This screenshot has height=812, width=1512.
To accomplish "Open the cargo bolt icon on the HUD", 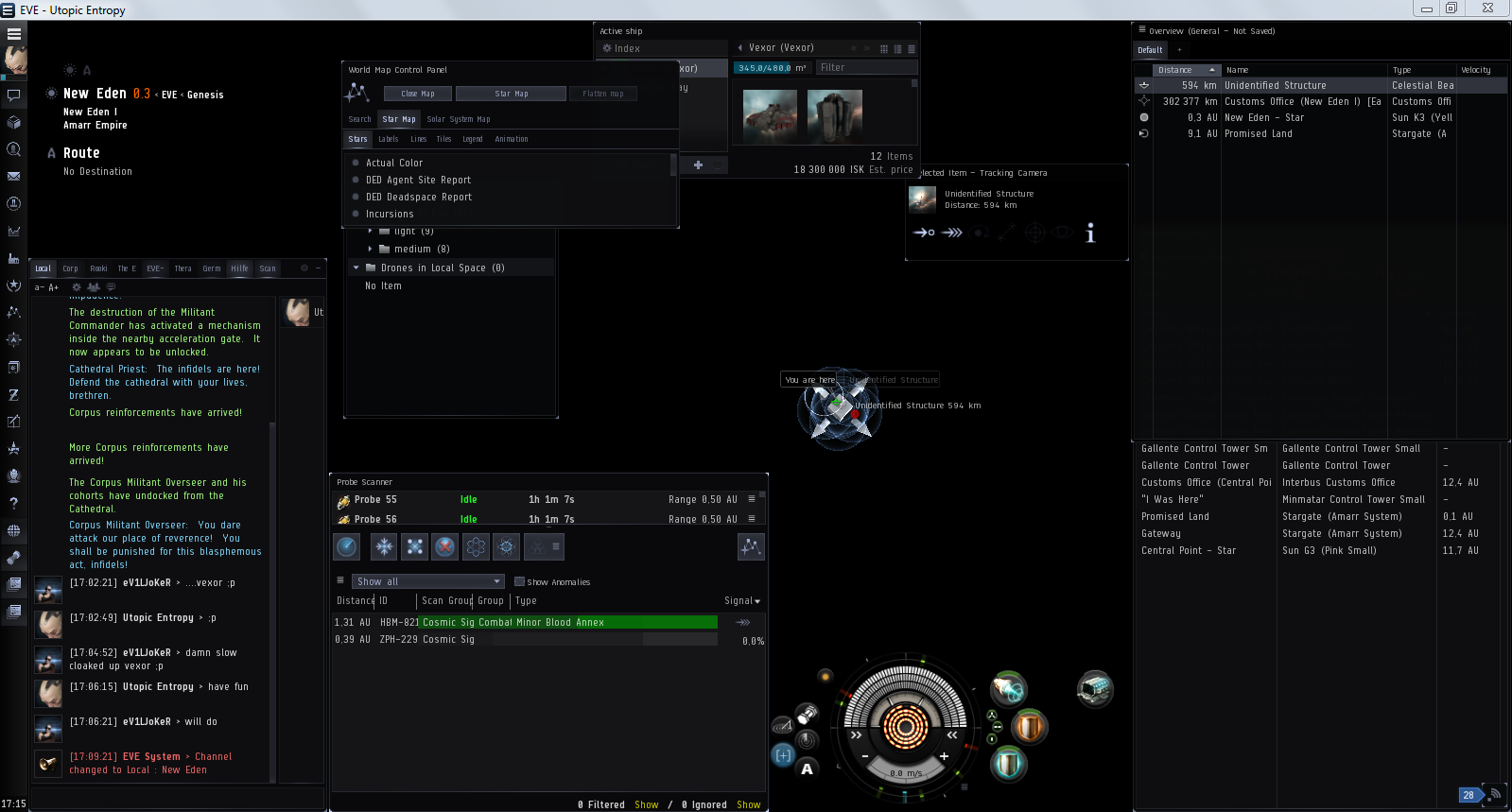I will 807,714.
